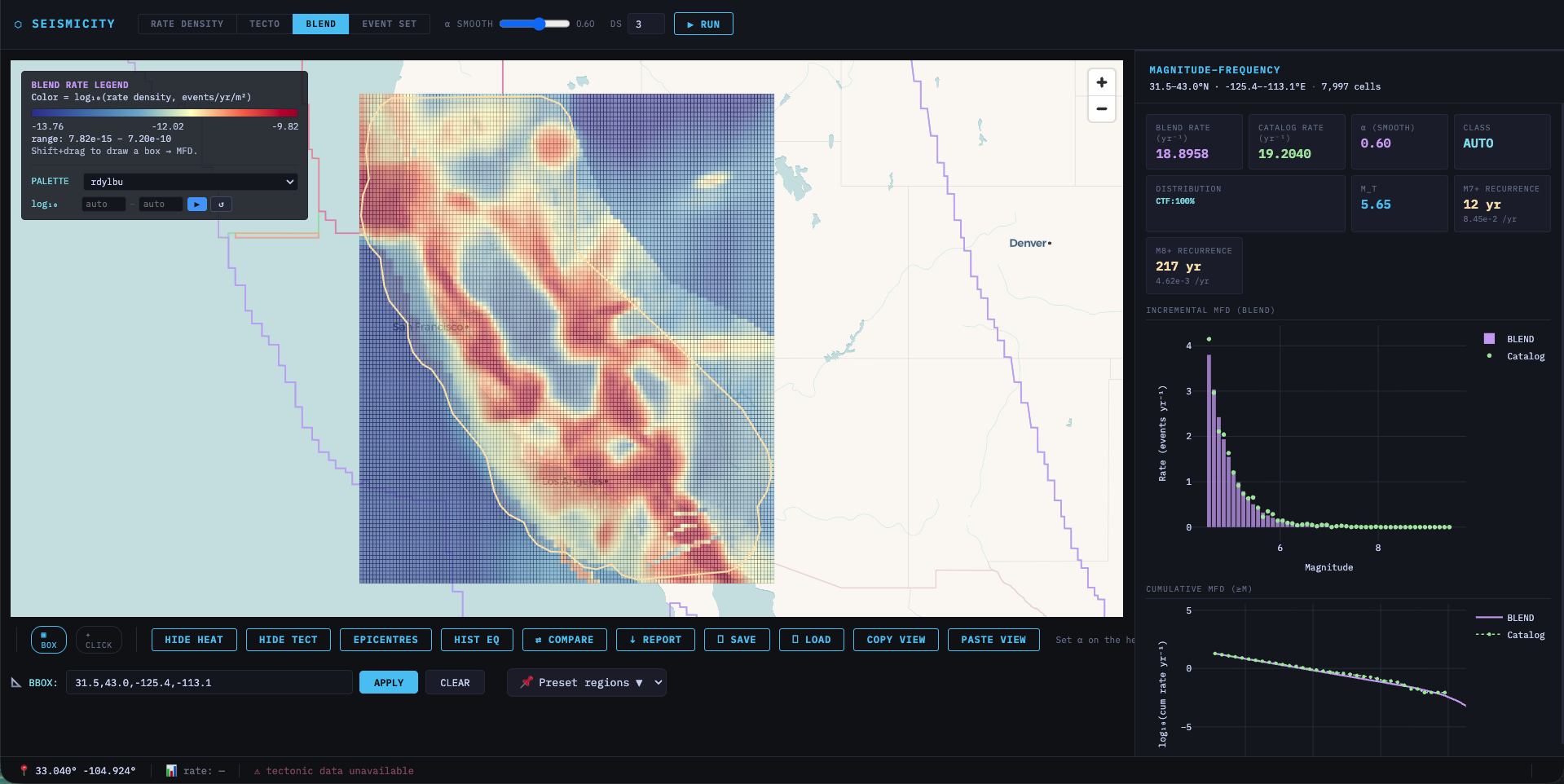Toggle HIDE TECT layer
The image size is (1564, 784).
click(x=288, y=640)
